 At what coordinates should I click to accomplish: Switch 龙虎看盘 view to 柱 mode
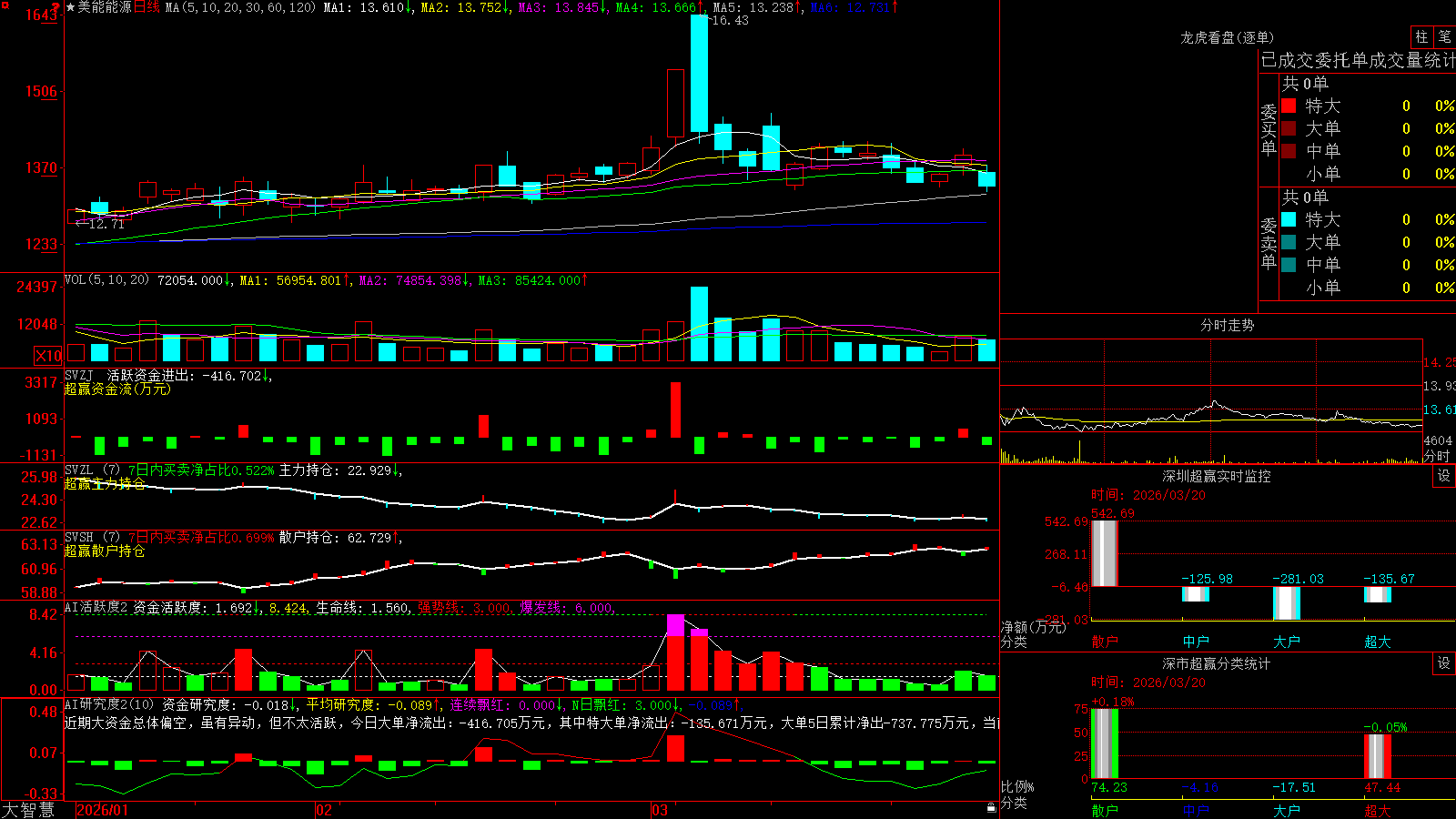(1421, 36)
